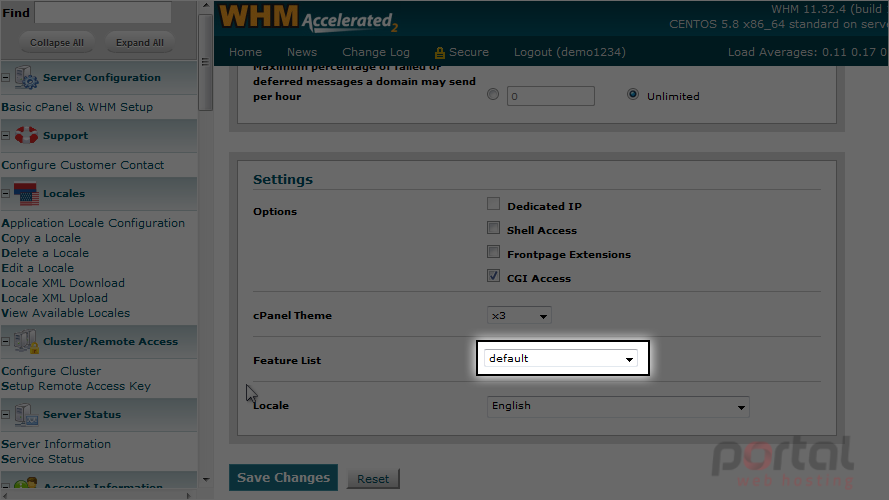
Task: Open Application Locale Configuration link
Action: (x=93, y=223)
